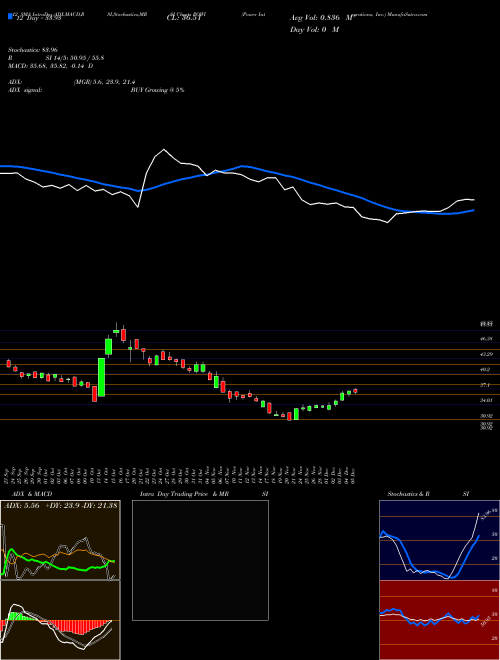Click the 'Day Vol: 0 M' readout

[314, 30]
